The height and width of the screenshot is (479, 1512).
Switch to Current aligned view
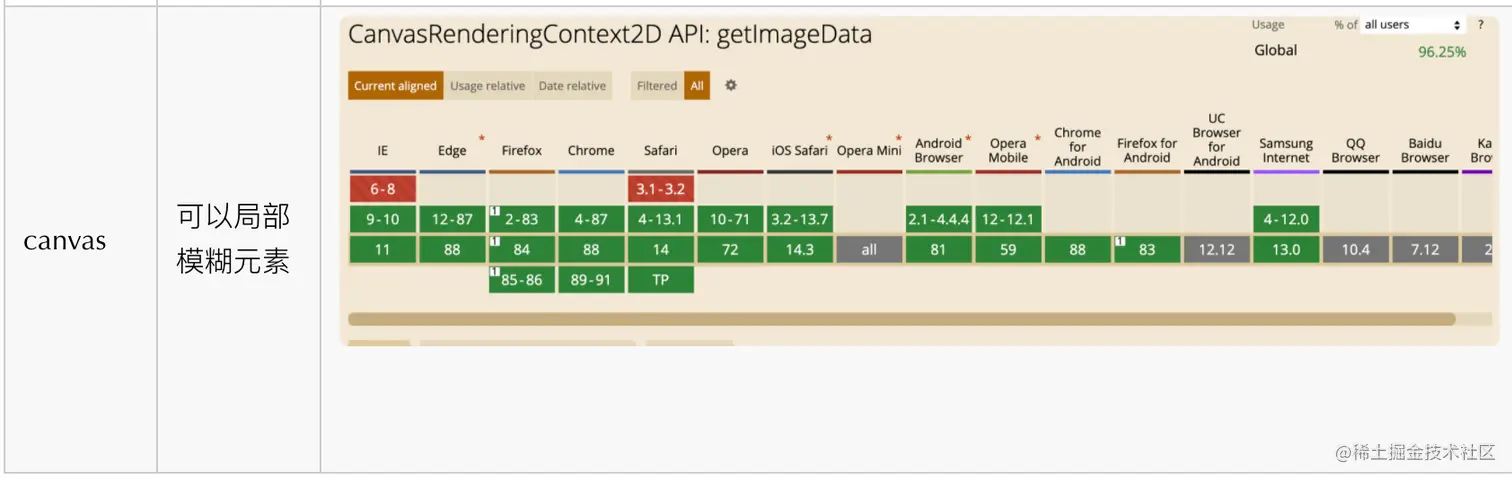pyautogui.click(x=395, y=86)
